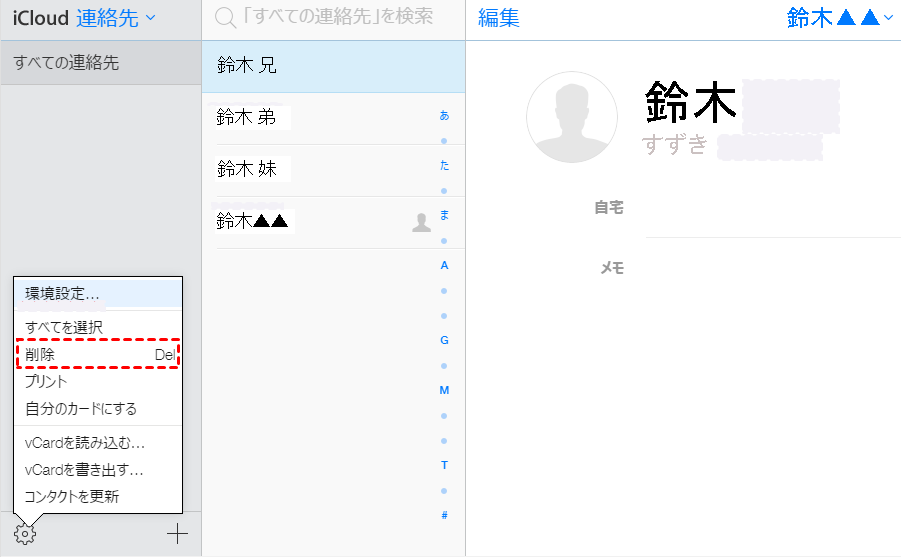Select プリント in the menu
The width and height of the screenshot is (901, 557).
coord(47,381)
